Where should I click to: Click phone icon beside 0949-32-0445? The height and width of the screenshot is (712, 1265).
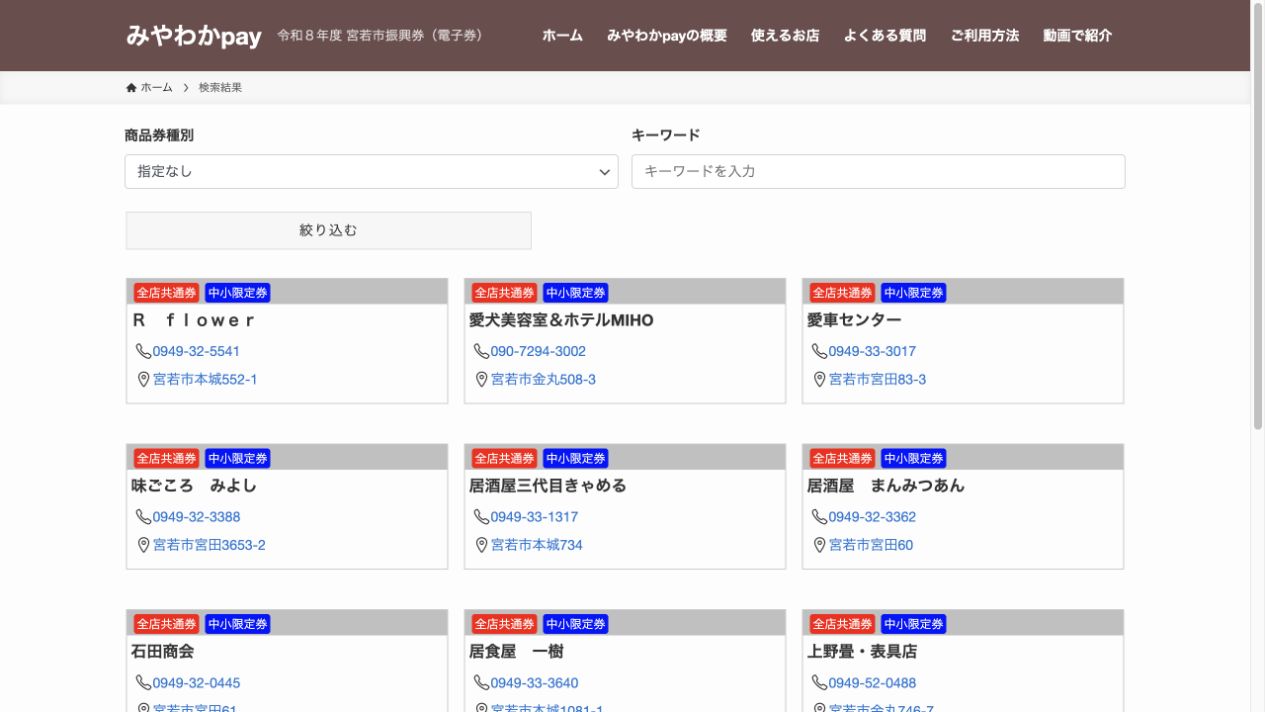(x=143, y=683)
